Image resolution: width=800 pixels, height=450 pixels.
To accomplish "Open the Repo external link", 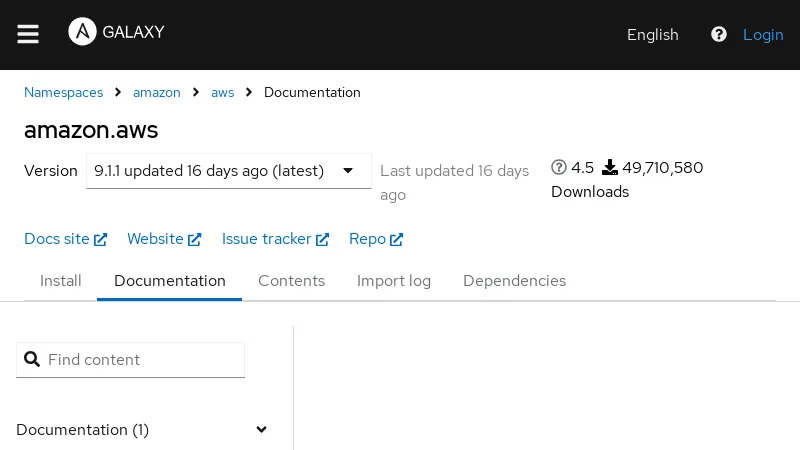I will click(x=376, y=239).
